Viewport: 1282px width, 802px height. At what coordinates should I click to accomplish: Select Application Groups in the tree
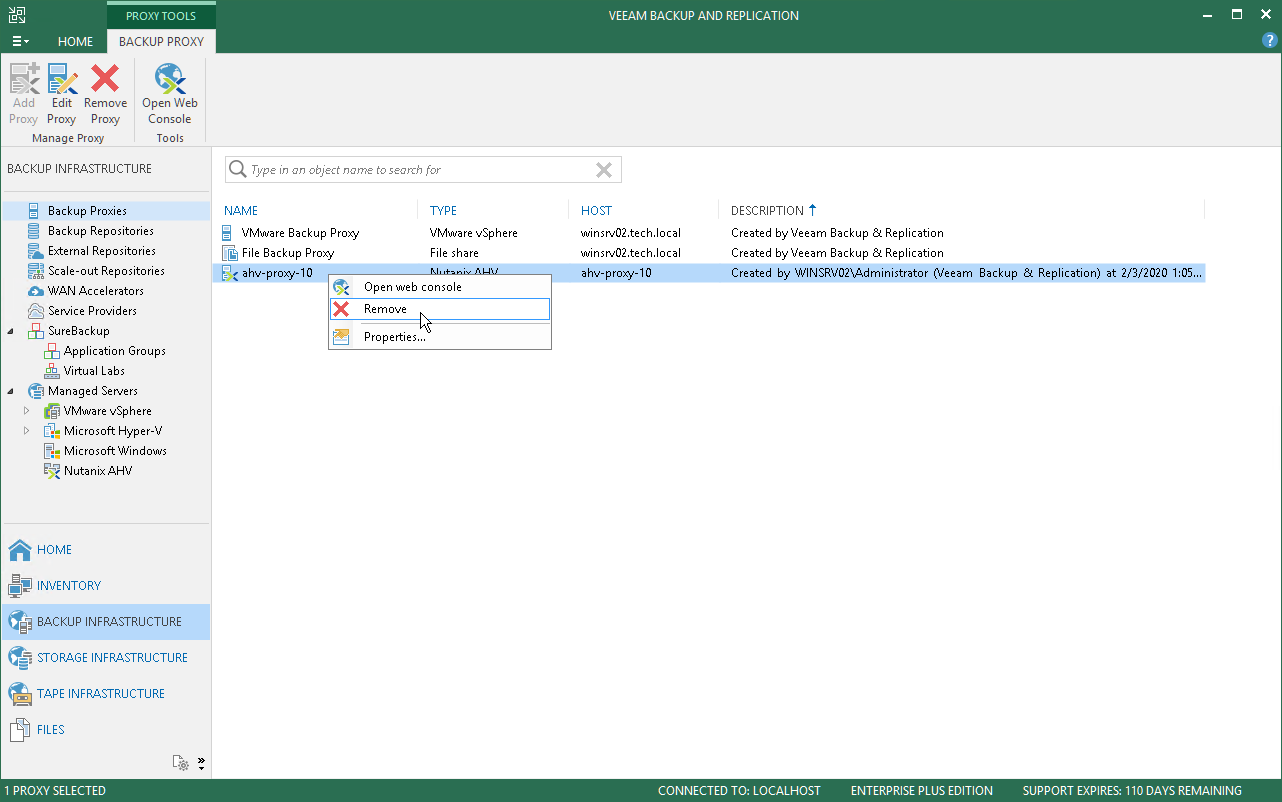(x=115, y=351)
